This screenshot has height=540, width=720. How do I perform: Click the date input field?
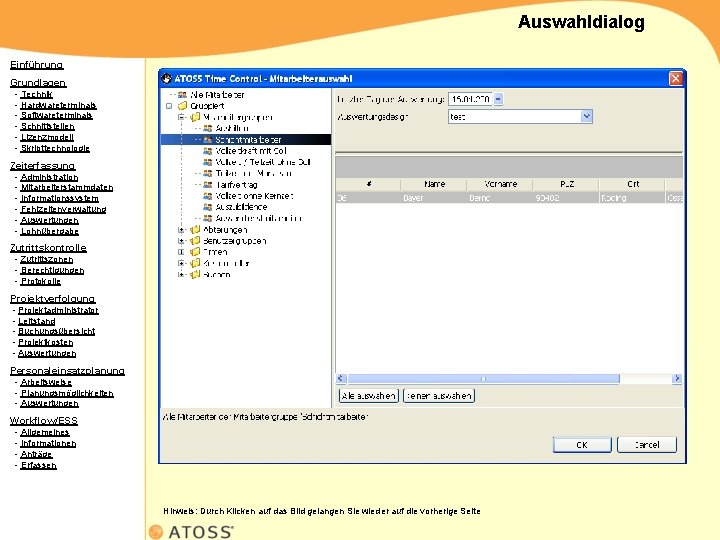471,99
